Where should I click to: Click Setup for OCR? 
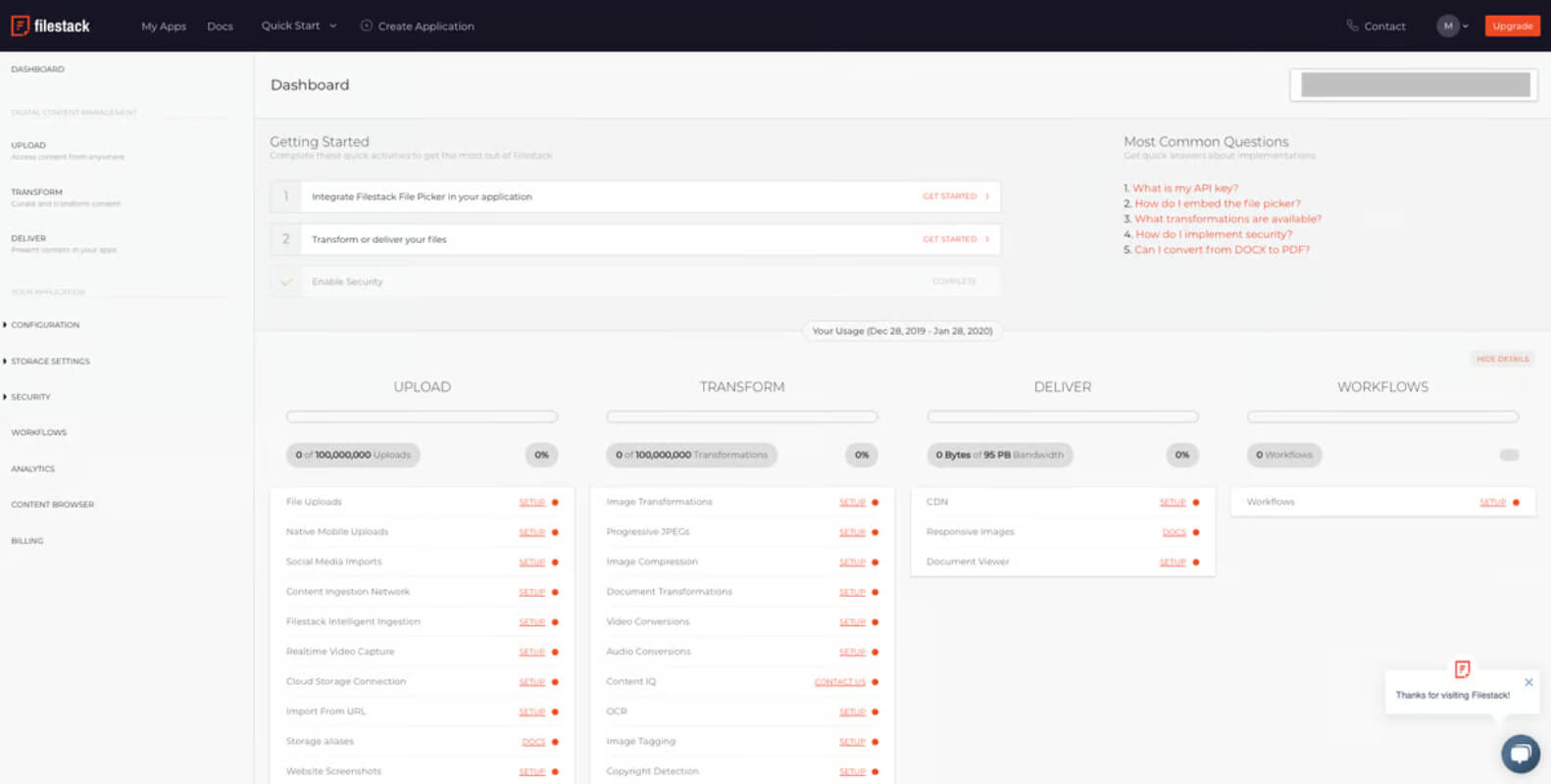pos(852,712)
